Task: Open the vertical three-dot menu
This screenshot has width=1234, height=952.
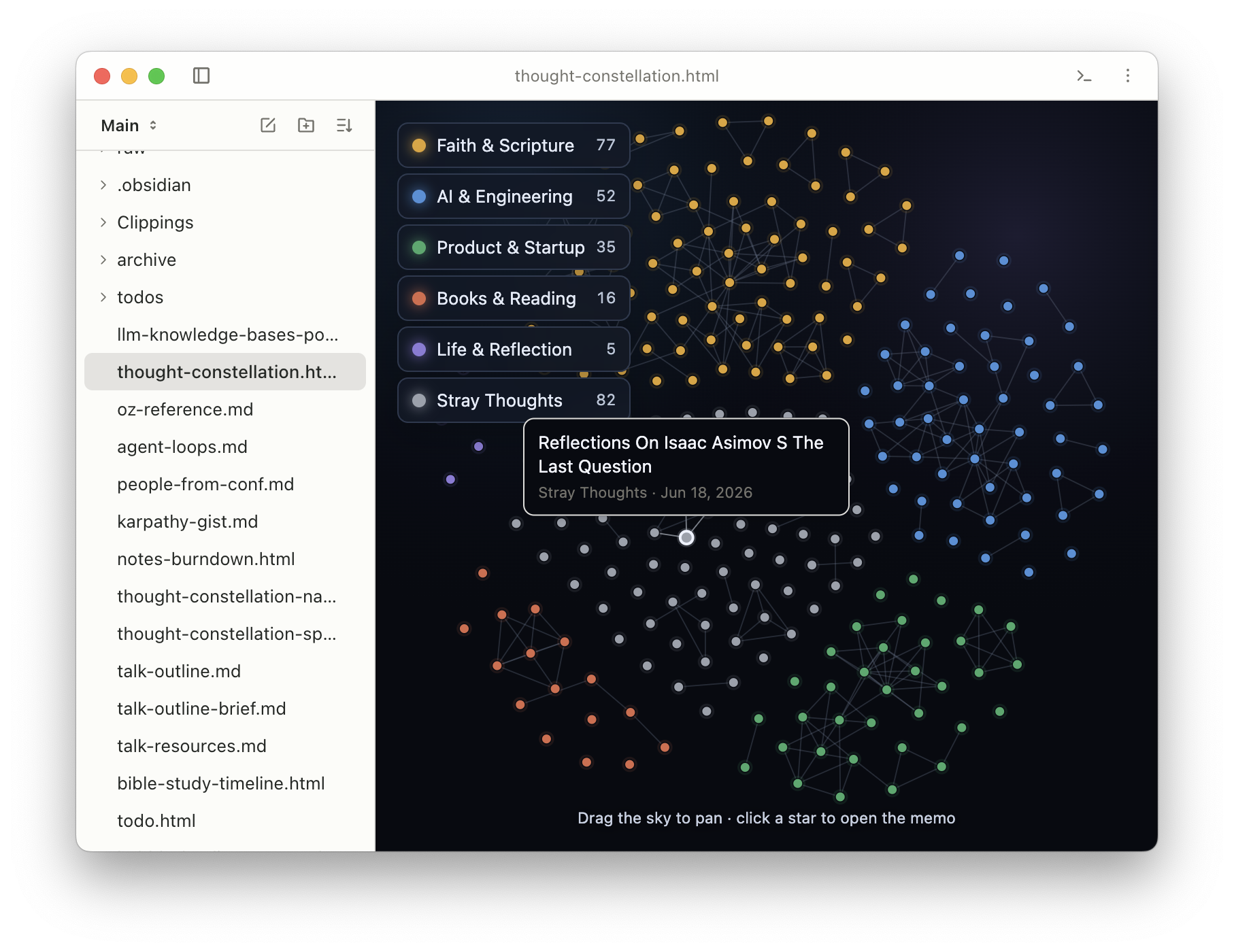Action: click(1127, 75)
